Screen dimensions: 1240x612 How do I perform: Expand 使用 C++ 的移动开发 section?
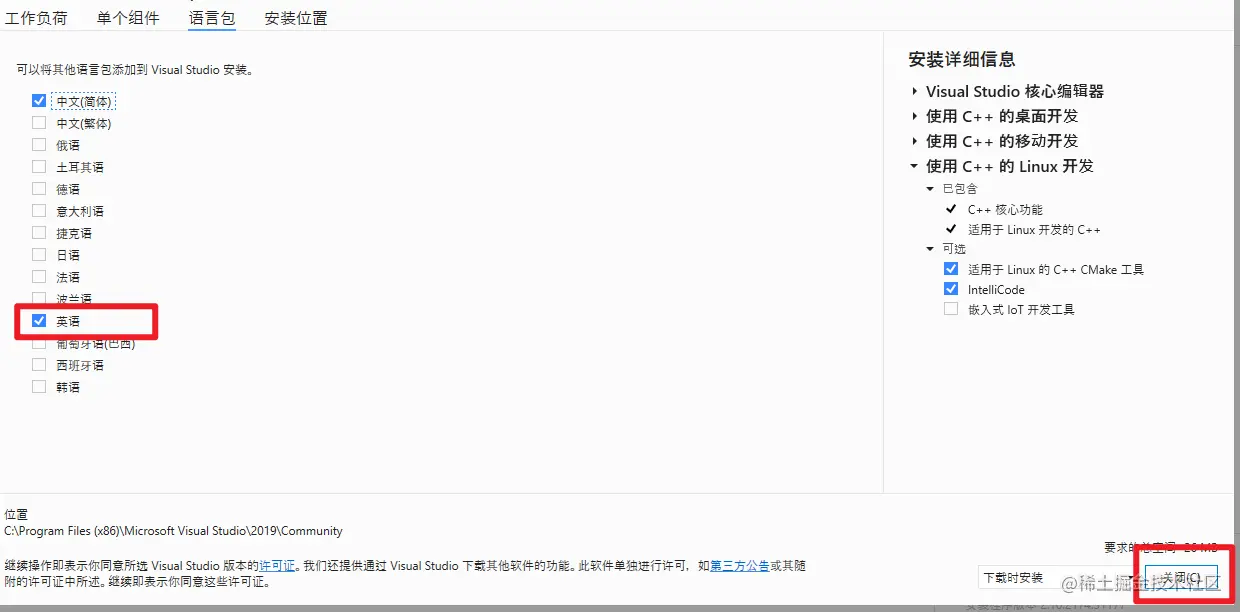pos(915,141)
